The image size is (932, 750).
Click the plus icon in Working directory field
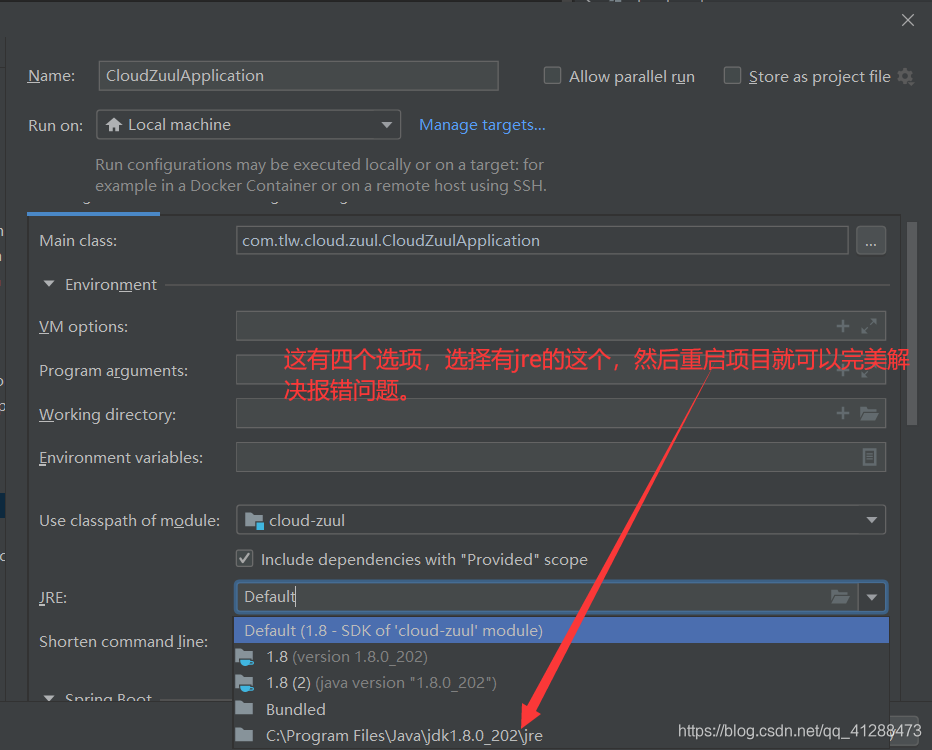click(843, 413)
